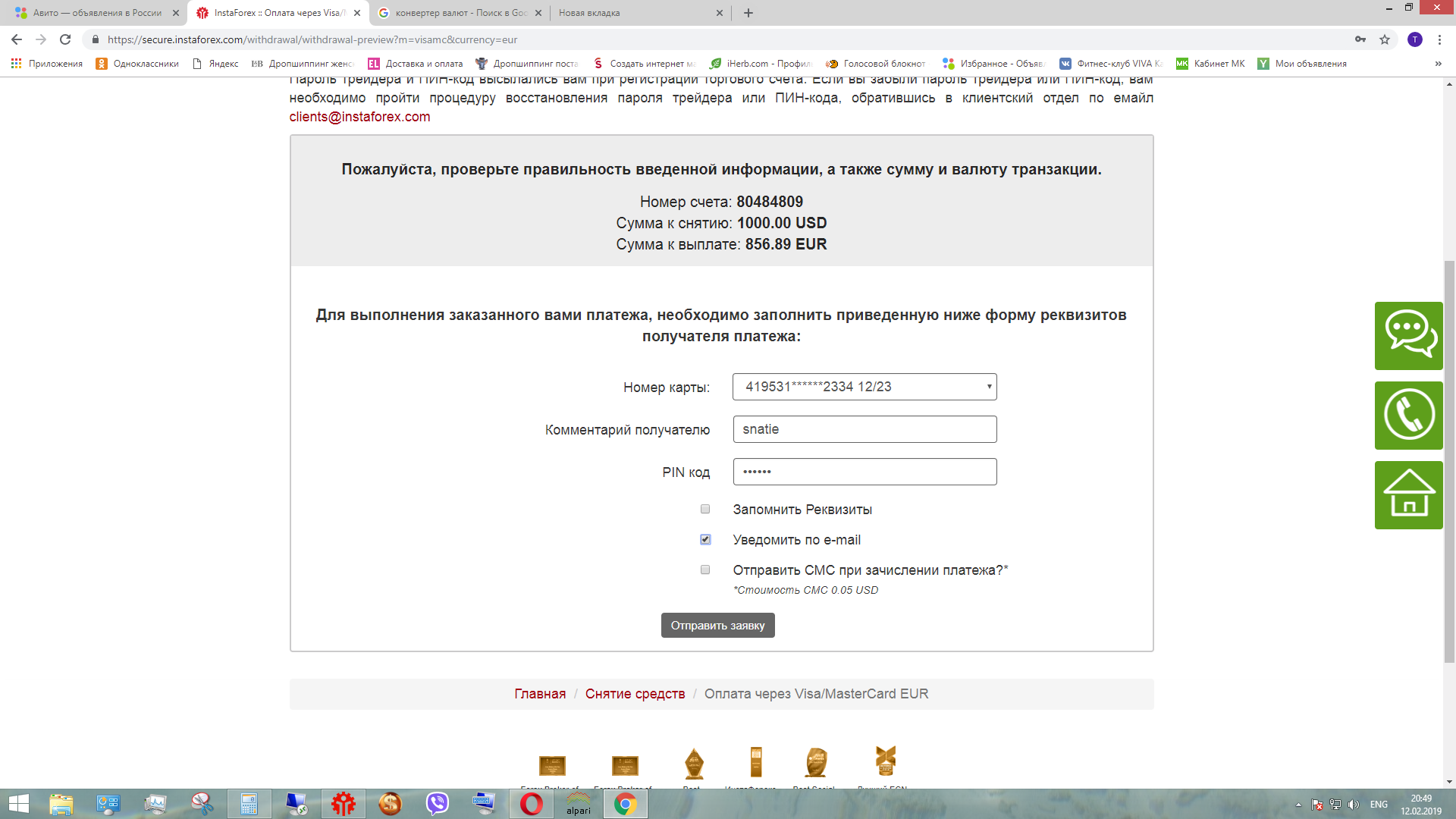Open the saved passwords key icon
This screenshot has width=1456, height=819.
[x=1360, y=39]
